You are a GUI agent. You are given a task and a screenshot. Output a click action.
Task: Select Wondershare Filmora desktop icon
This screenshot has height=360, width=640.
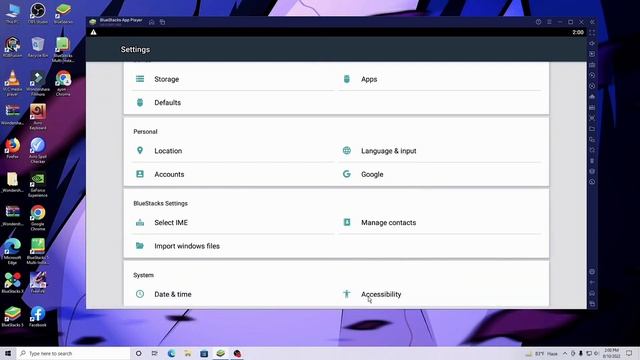tap(38, 83)
